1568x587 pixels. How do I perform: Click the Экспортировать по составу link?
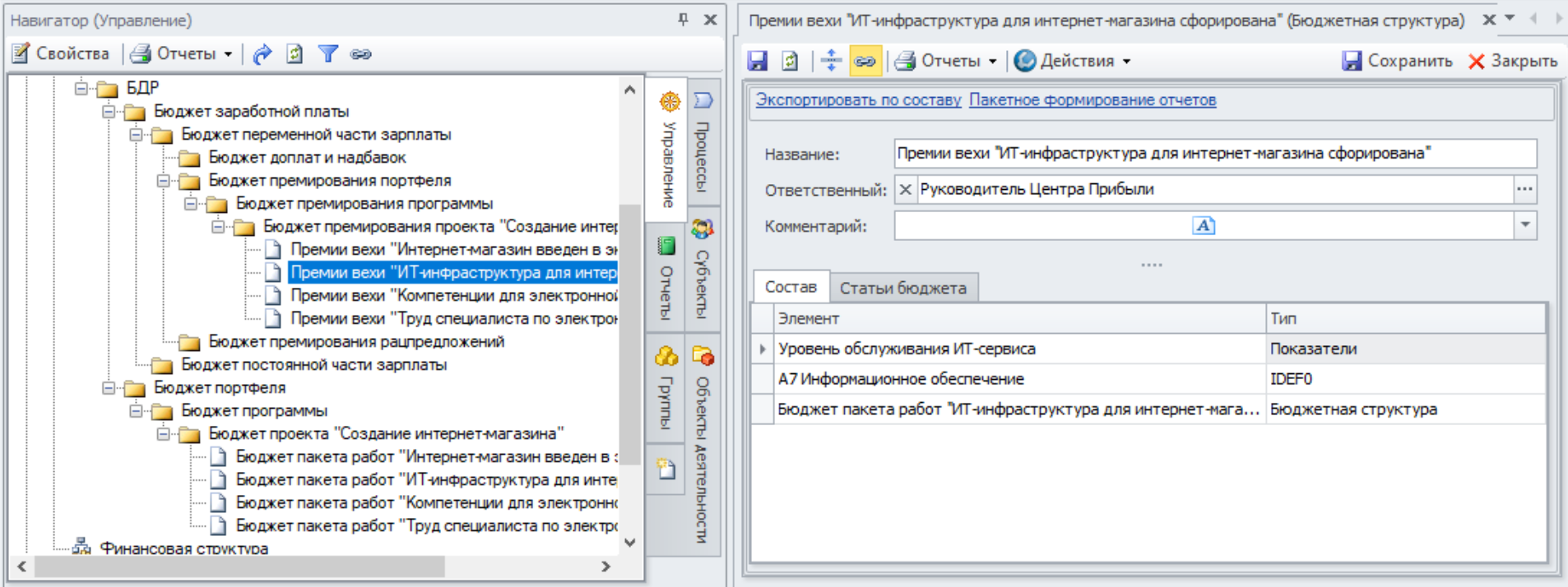click(x=858, y=100)
